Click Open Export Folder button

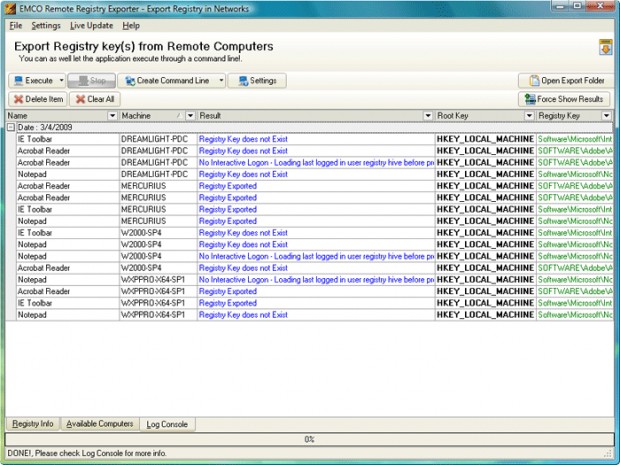(x=566, y=81)
